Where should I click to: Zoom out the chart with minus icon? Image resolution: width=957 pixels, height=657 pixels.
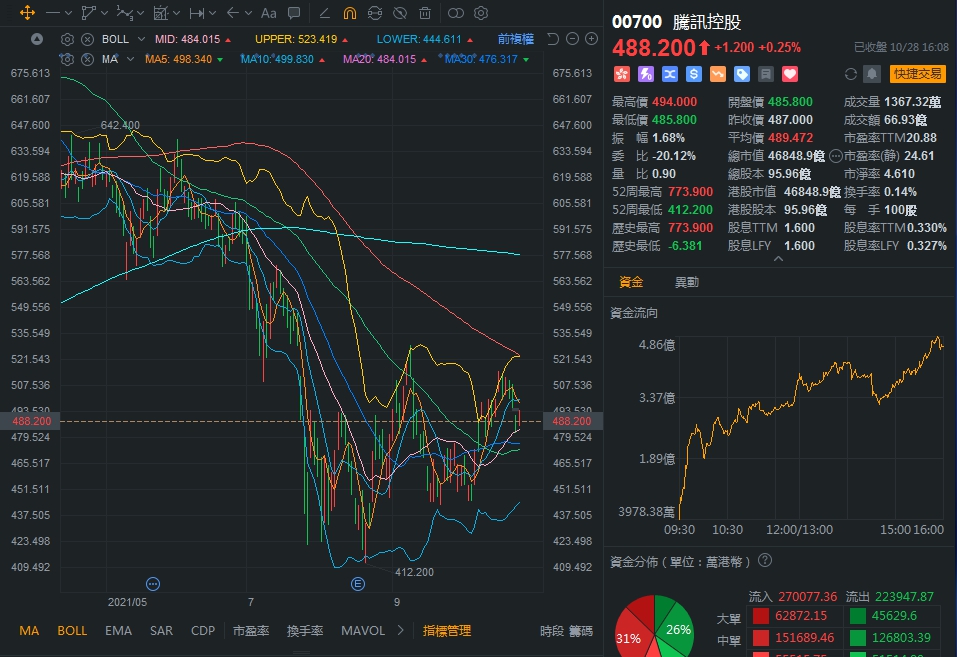tap(572, 39)
